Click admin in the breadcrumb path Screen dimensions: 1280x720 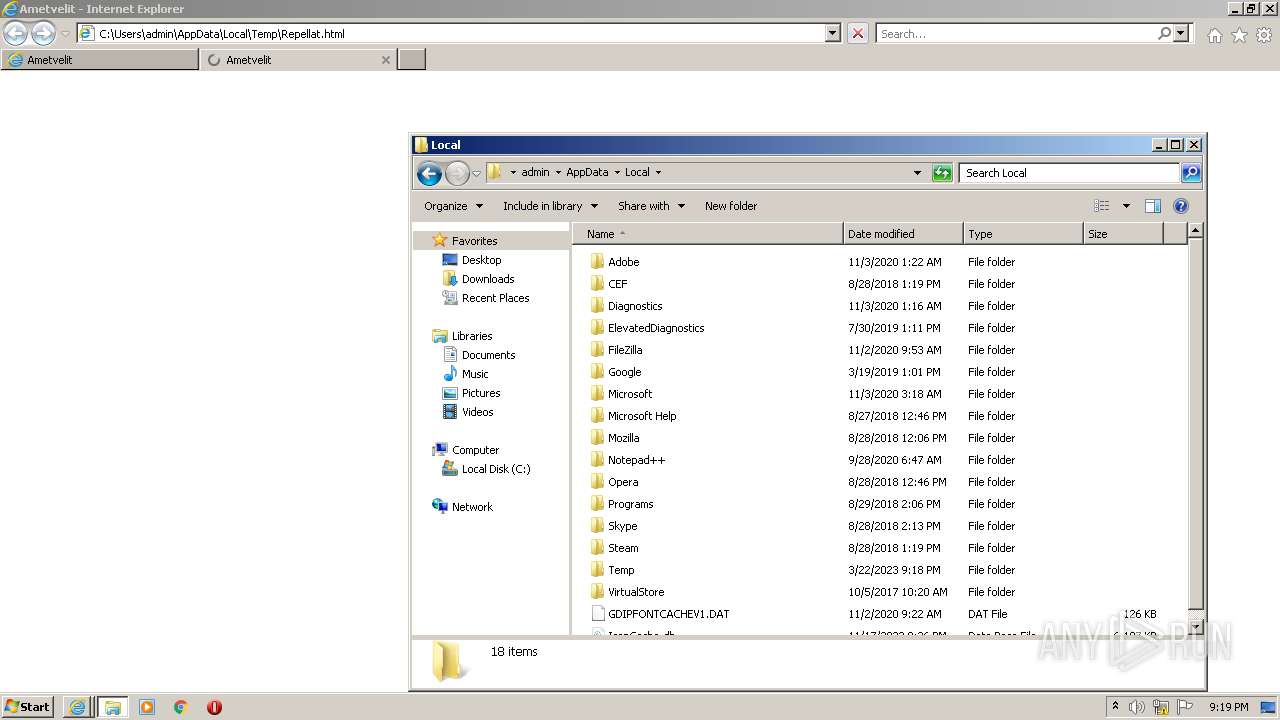click(535, 172)
